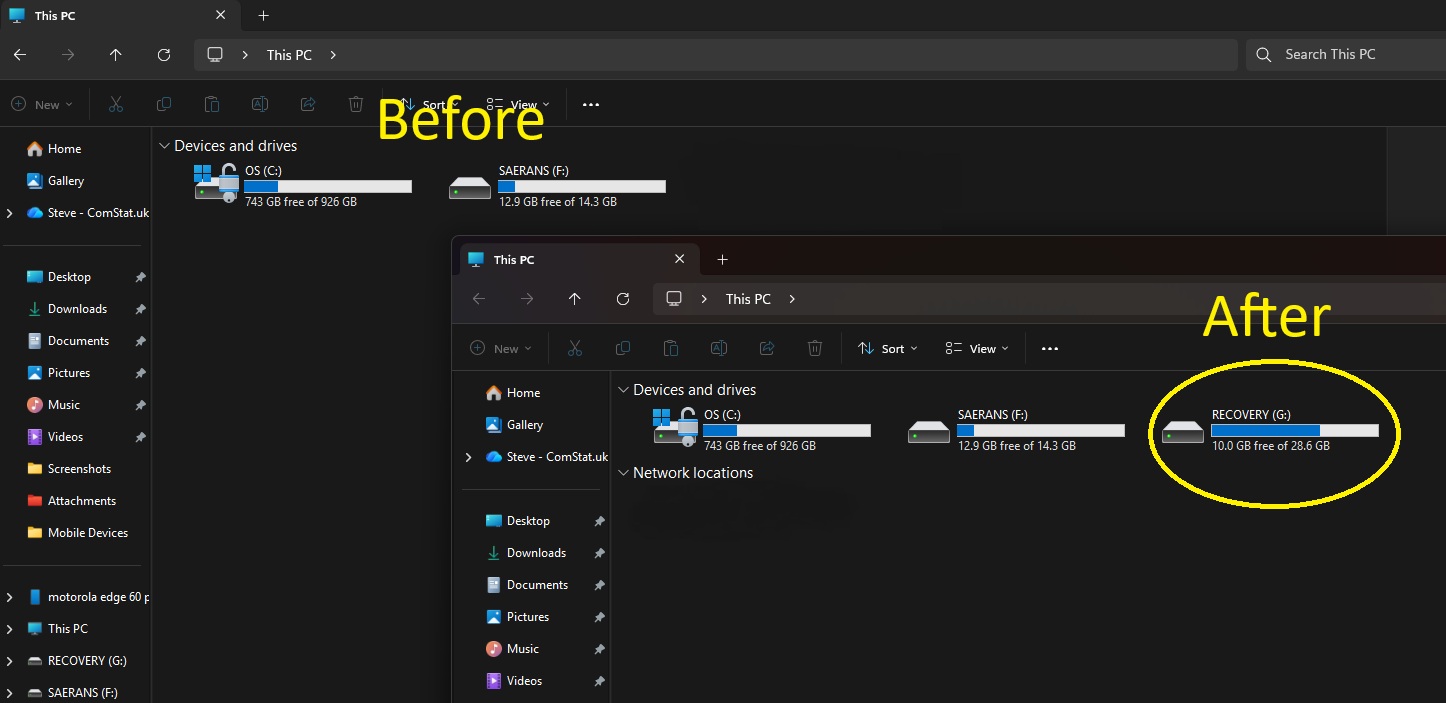Click chevron after This PC in front address bar
The image size is (1446, 703).
pyautogui.click(x=792, y=299)
